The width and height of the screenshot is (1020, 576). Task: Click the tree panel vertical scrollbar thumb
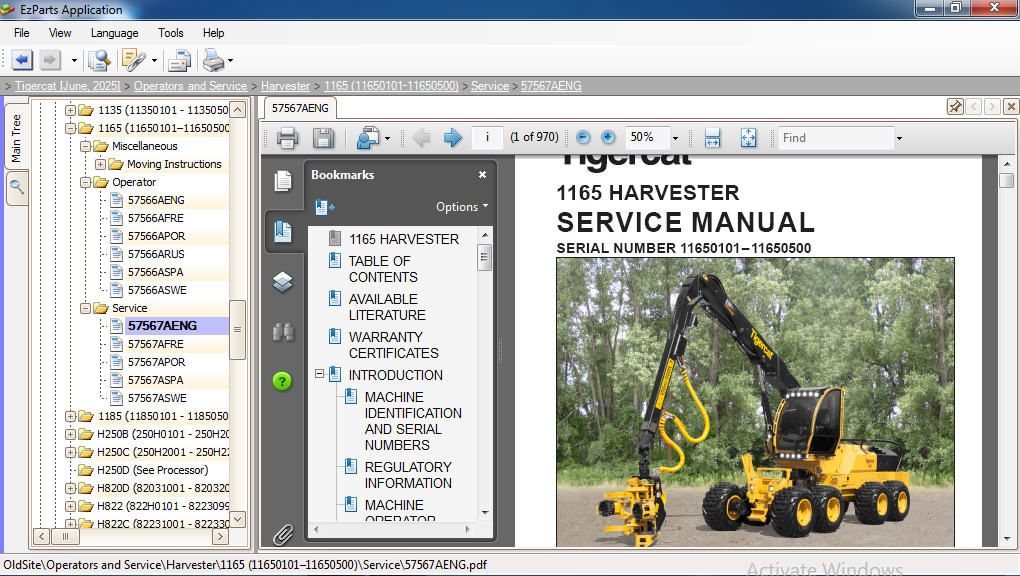[x=237, y=330]
